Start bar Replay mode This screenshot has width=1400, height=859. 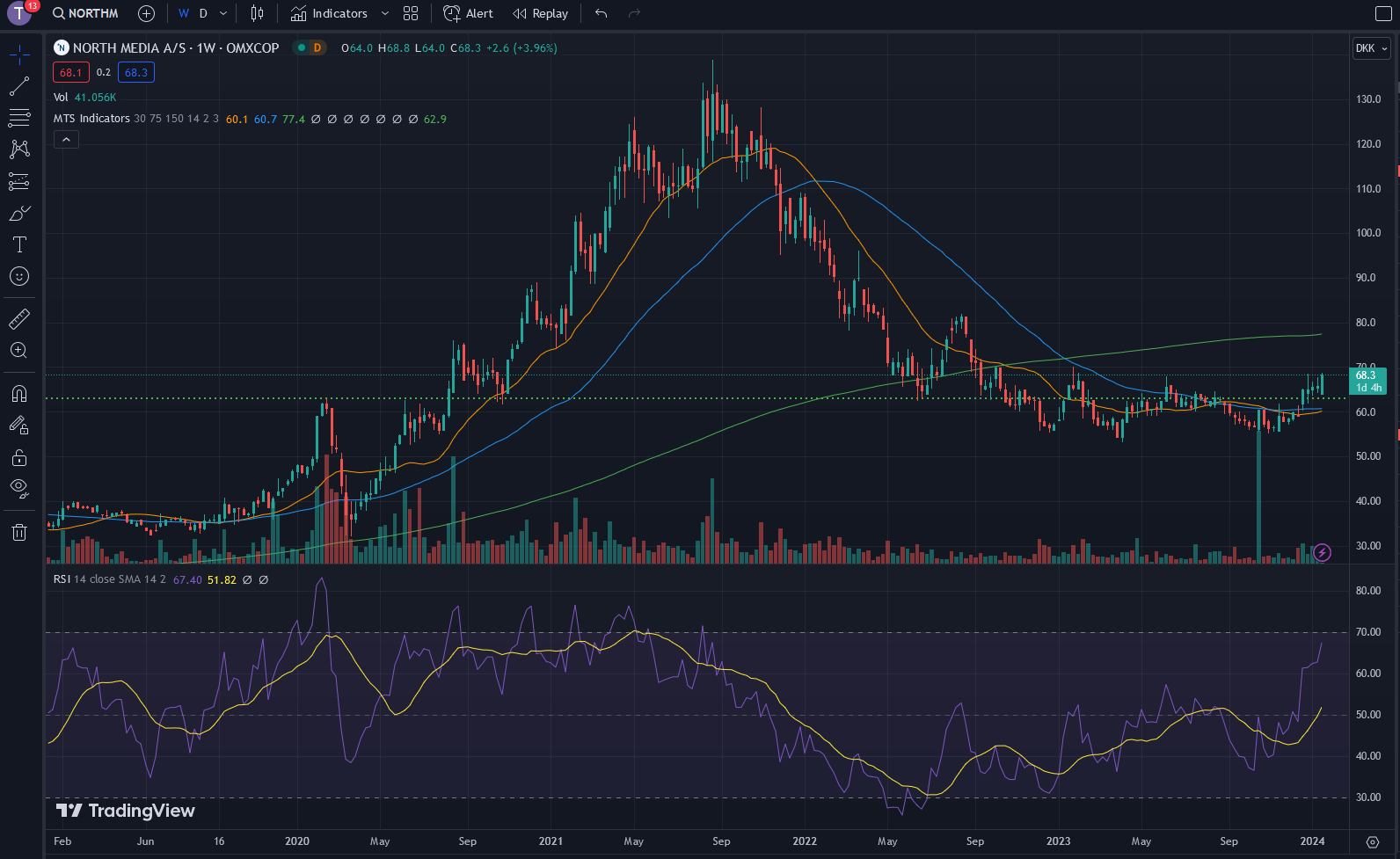pyautogui.click(x=540, y=13)
